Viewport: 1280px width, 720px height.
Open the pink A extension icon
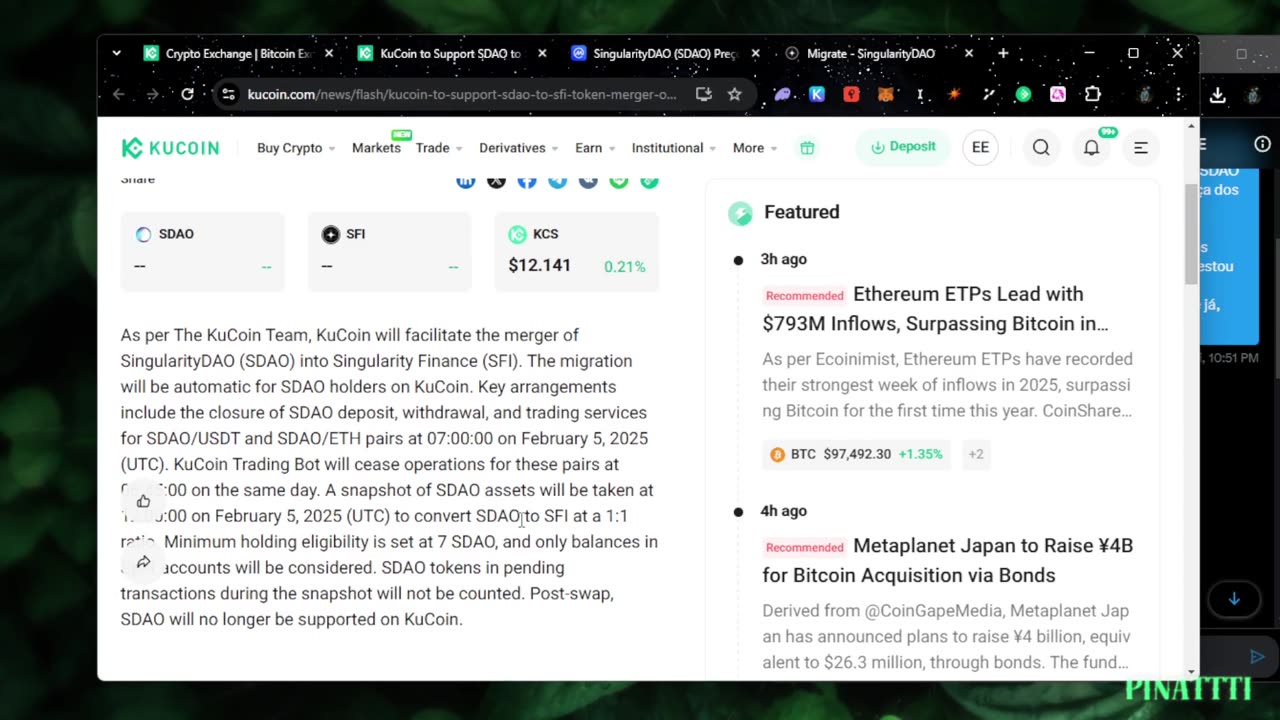point(1057,94)
